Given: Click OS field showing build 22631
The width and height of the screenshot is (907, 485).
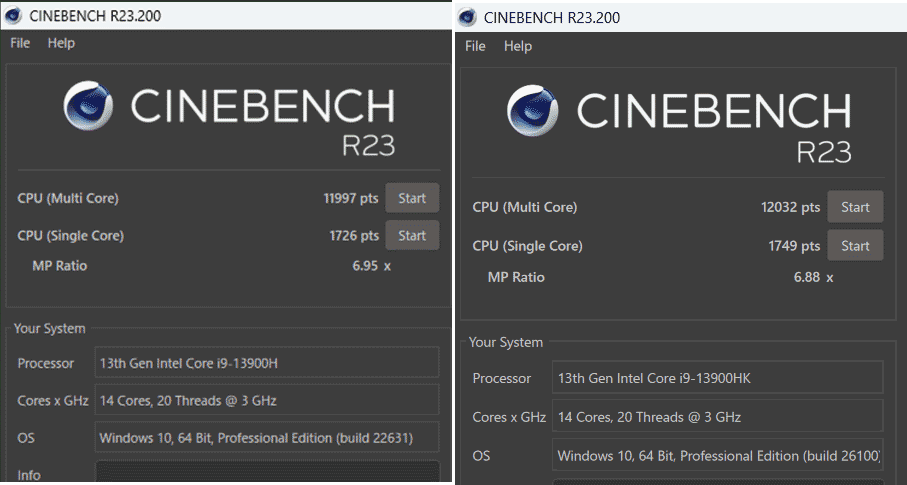Looking at the screenshot, I should coord(267,438).
